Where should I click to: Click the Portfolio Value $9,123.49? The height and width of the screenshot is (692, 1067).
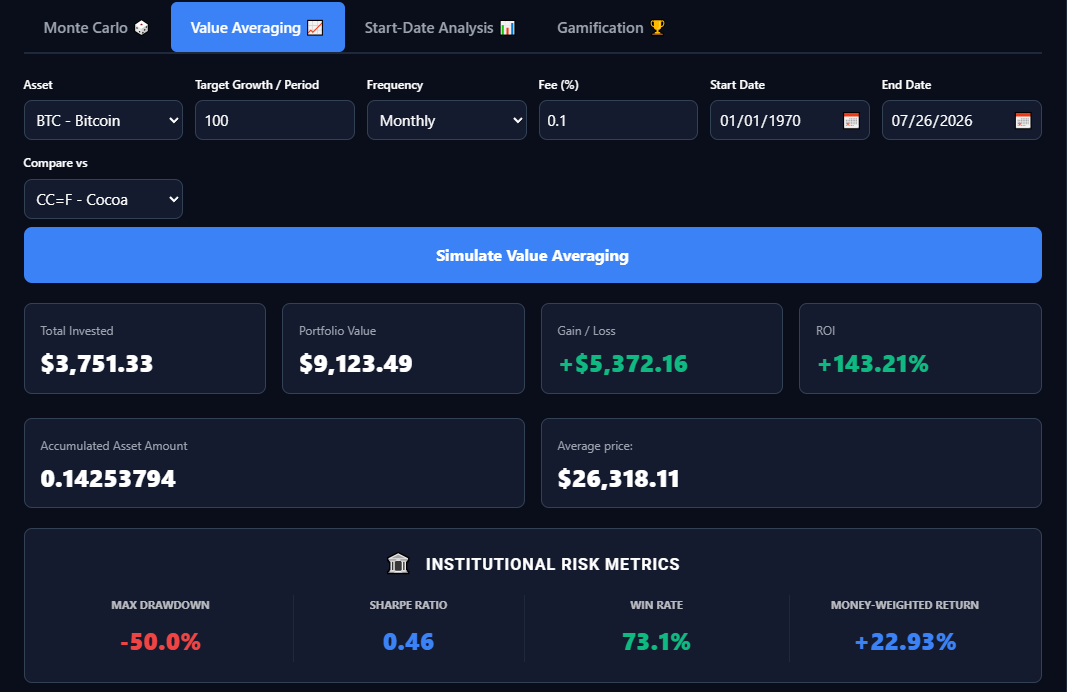(356, 363)
